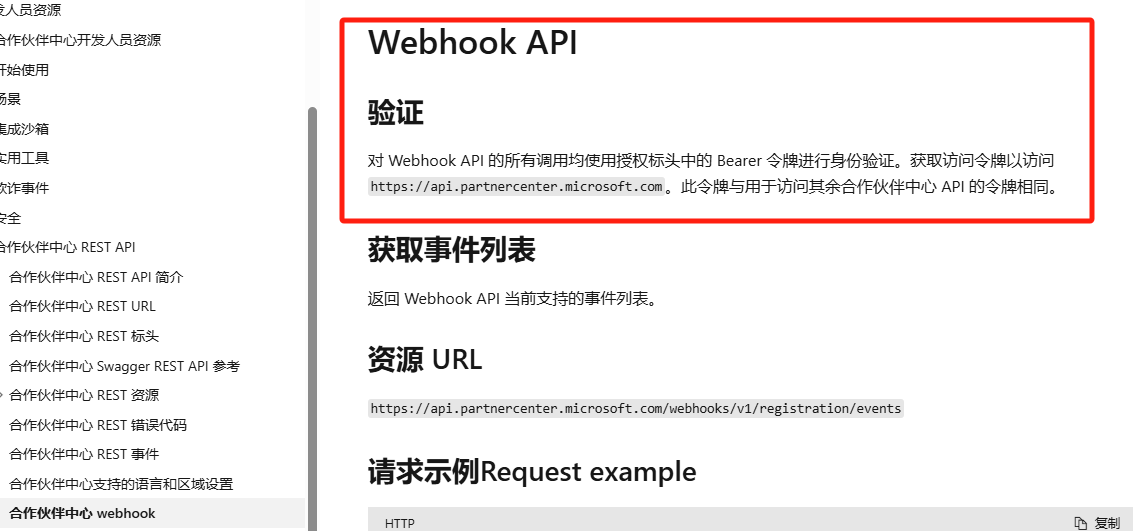Select the 场景 sidebar entry
The height and width of the screenshot is (531, 1144).
tap(10, 99)
